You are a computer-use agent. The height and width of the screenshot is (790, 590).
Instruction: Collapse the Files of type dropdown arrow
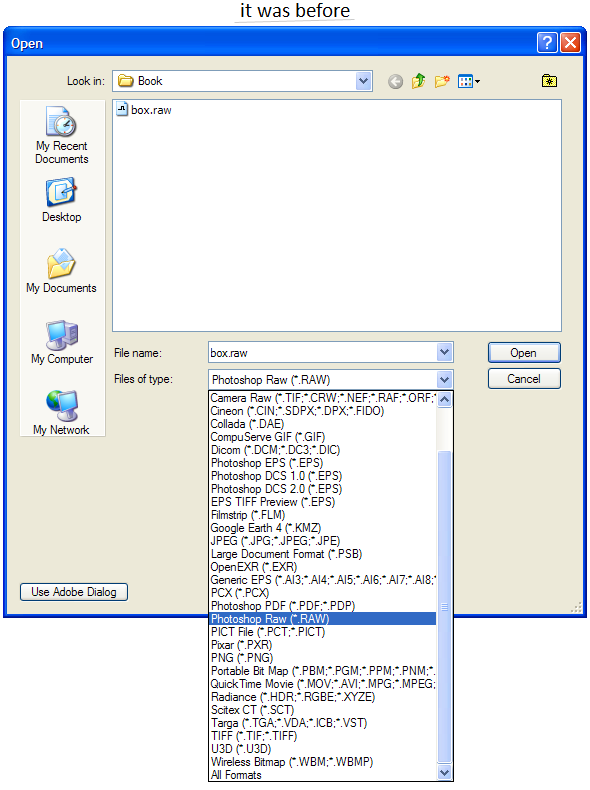[x=444, y=379]
